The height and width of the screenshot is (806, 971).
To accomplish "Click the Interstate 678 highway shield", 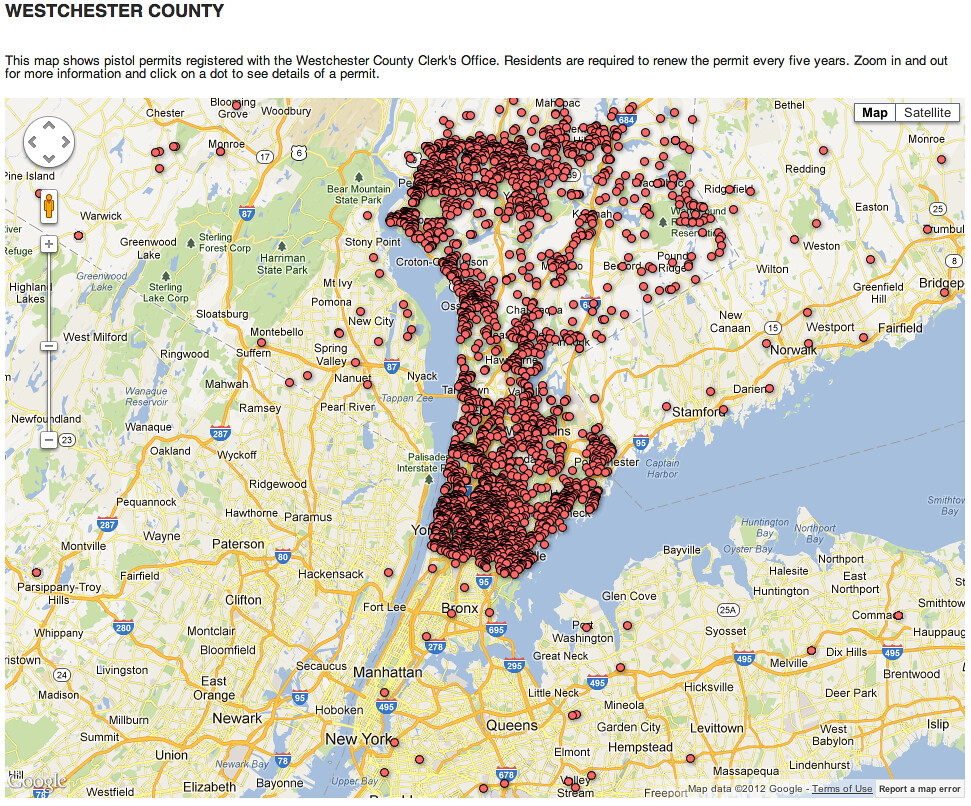I will 506,774.
